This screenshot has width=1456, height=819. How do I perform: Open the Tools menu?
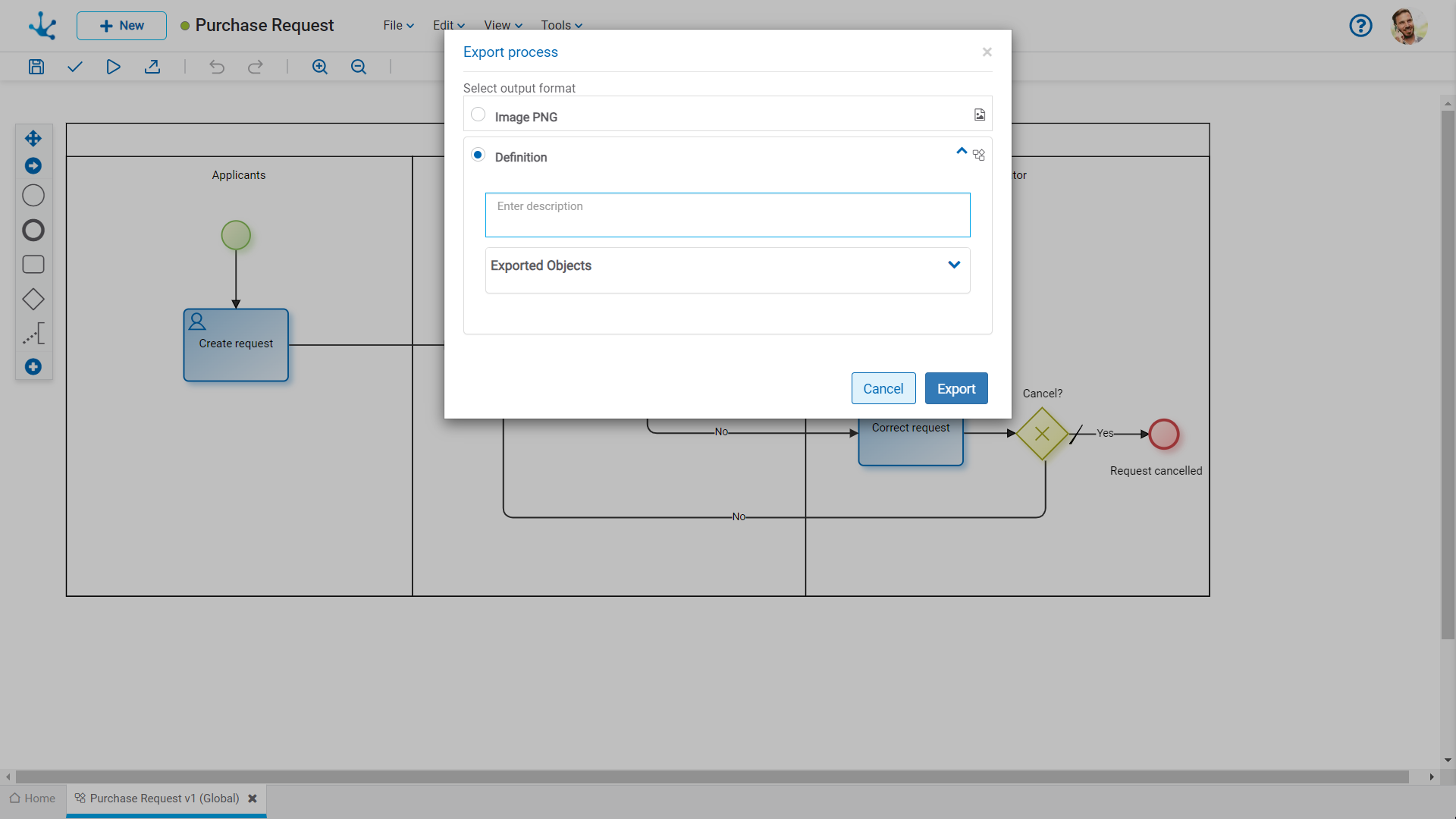561,25
